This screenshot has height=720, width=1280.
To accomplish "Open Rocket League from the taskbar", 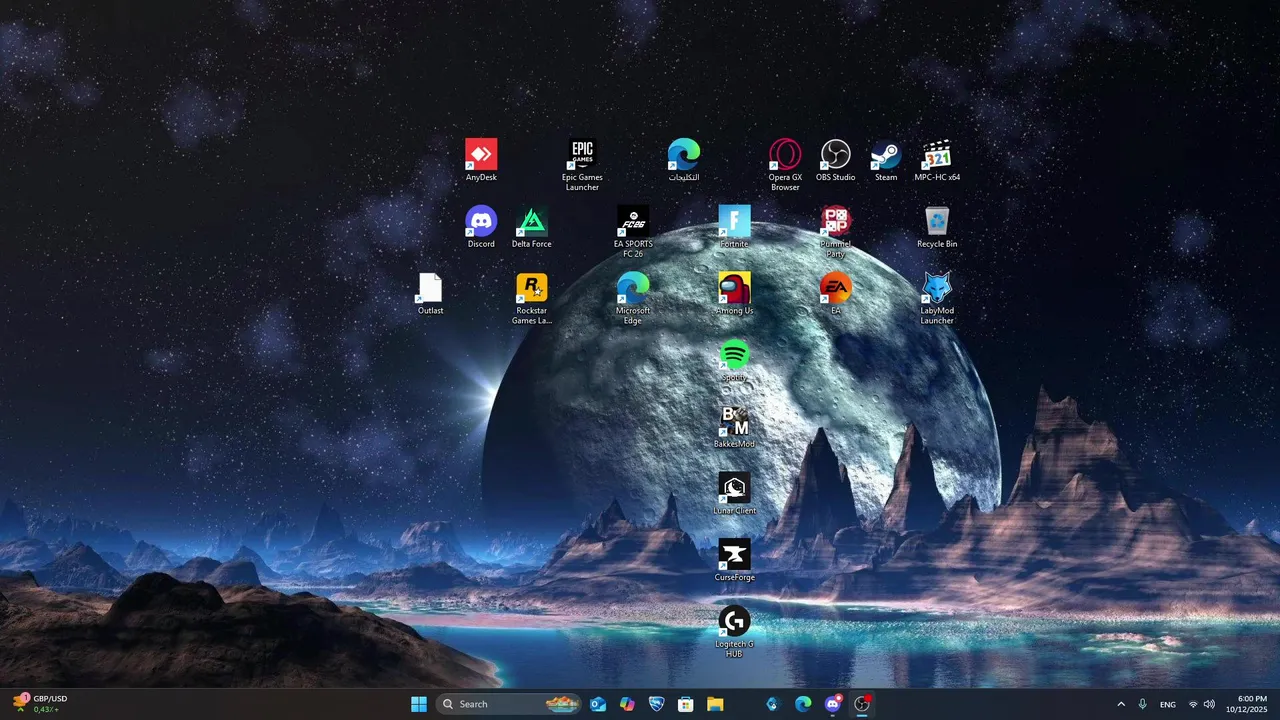I will point(656,704).
